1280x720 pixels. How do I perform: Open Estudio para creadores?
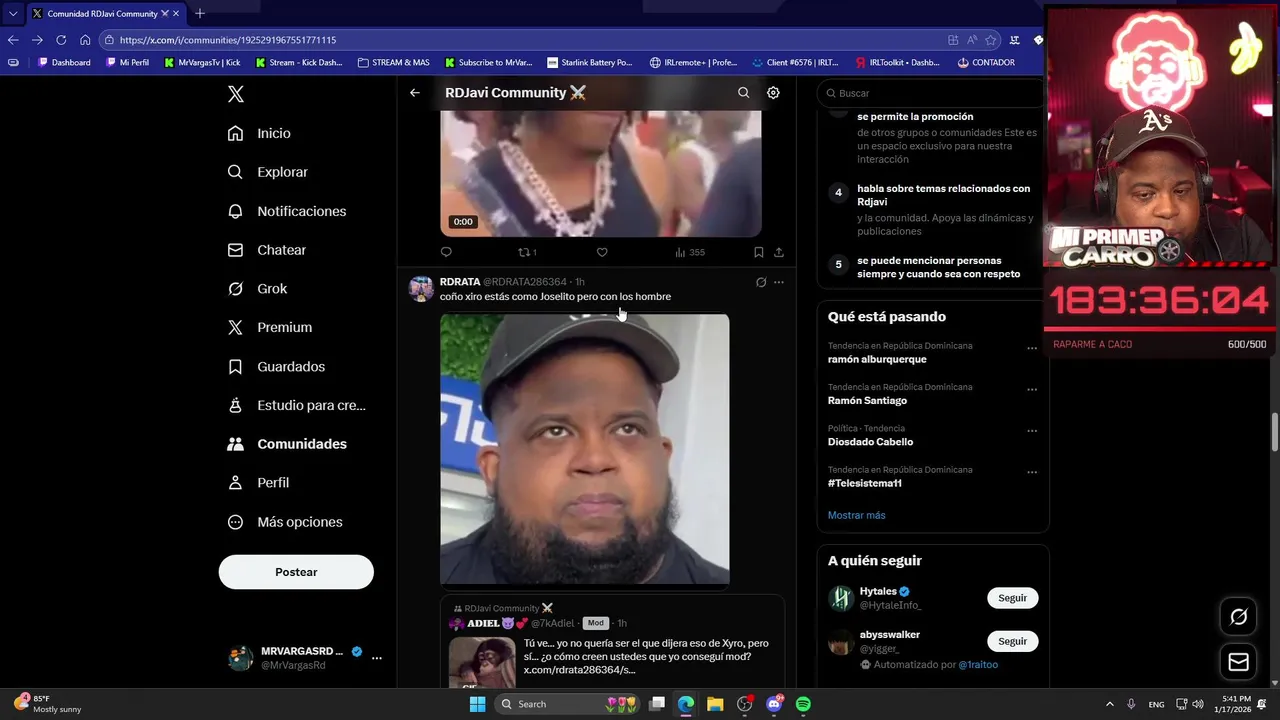pyautogui.click(x=296, y=405)
